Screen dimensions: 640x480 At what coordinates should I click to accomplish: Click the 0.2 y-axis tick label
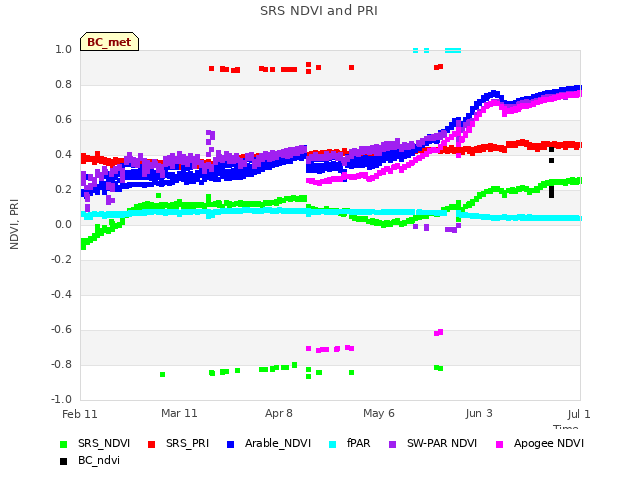[63, 189]
